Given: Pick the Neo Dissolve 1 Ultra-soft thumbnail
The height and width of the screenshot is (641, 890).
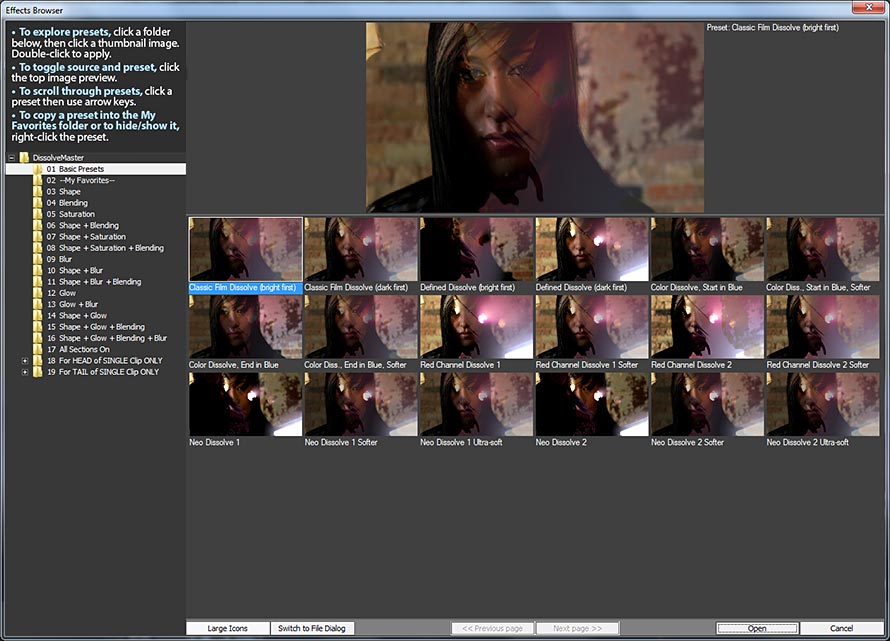Looking at the screenshot, I should pyautogui.click(x=476, y=403).
